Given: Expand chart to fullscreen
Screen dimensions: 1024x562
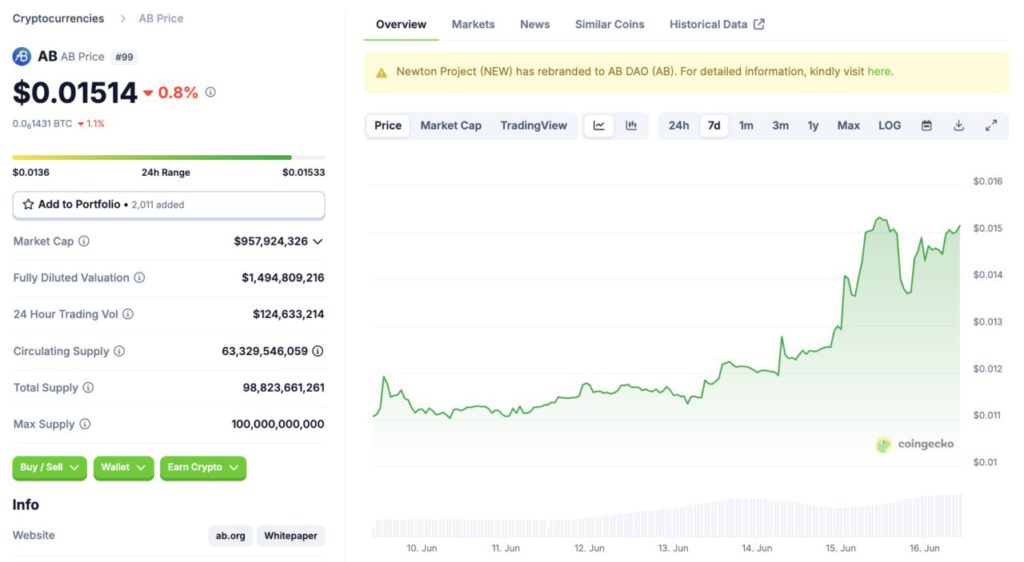Looking at the screenshot, I should (x=991, y=125).
